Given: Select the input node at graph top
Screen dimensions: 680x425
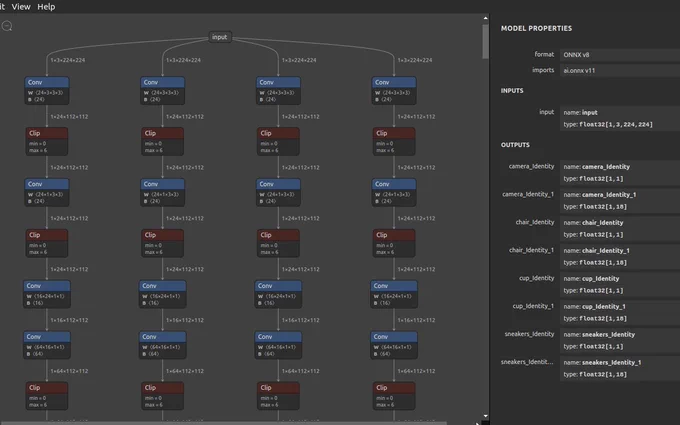Looking at the screenshot, I should [219, 37].
